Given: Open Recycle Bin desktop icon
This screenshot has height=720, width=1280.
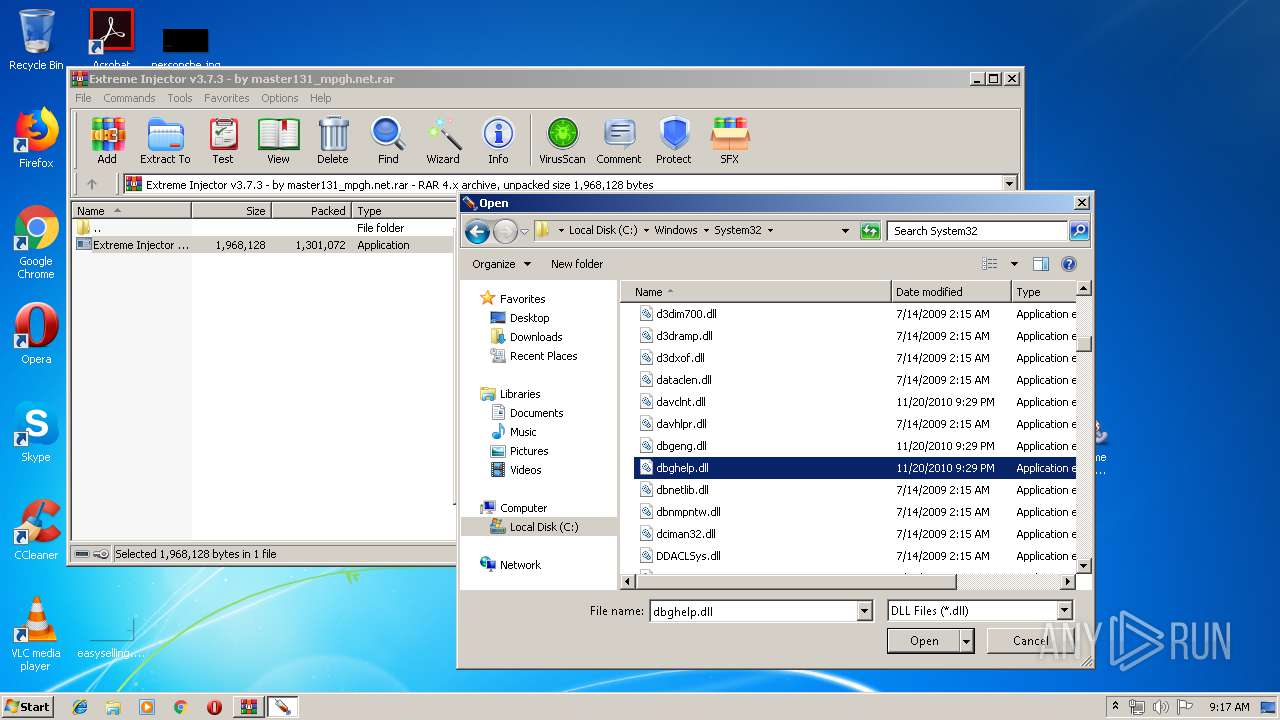Looking at the screenshot, I should [36, 39].
